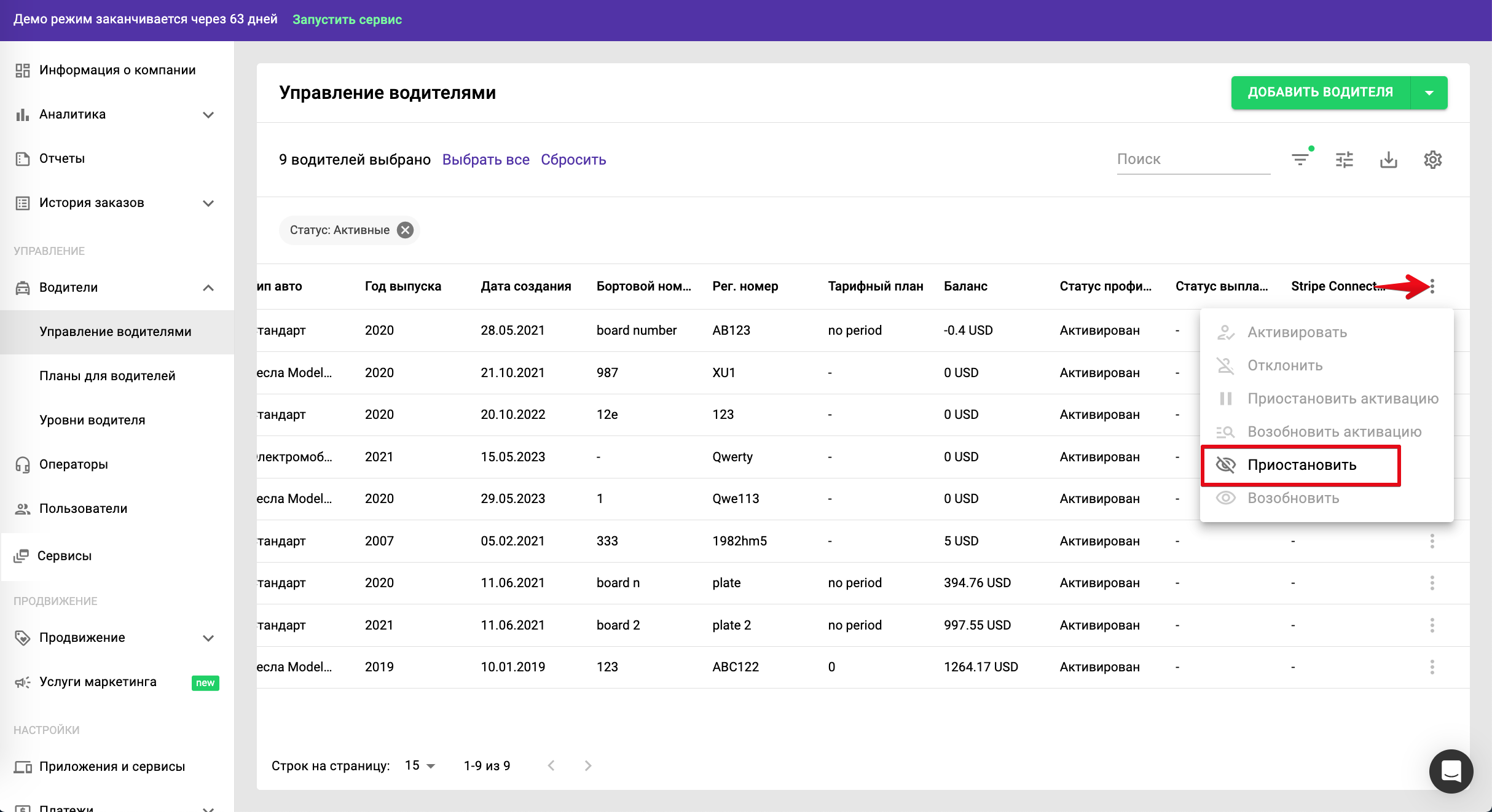Screen dimensions: 1492x812
Task: Open row menu for 1982hm5 driver
Action: click(x=1432, y=541)
